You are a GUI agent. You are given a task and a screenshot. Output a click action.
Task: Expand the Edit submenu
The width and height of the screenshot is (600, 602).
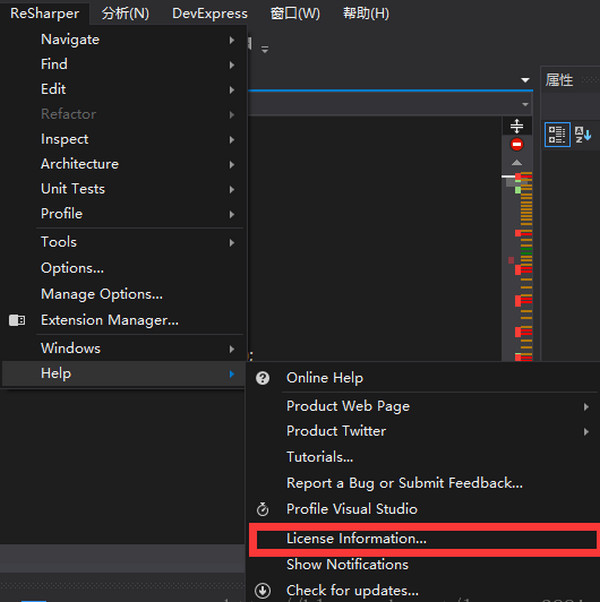(232, 90)
